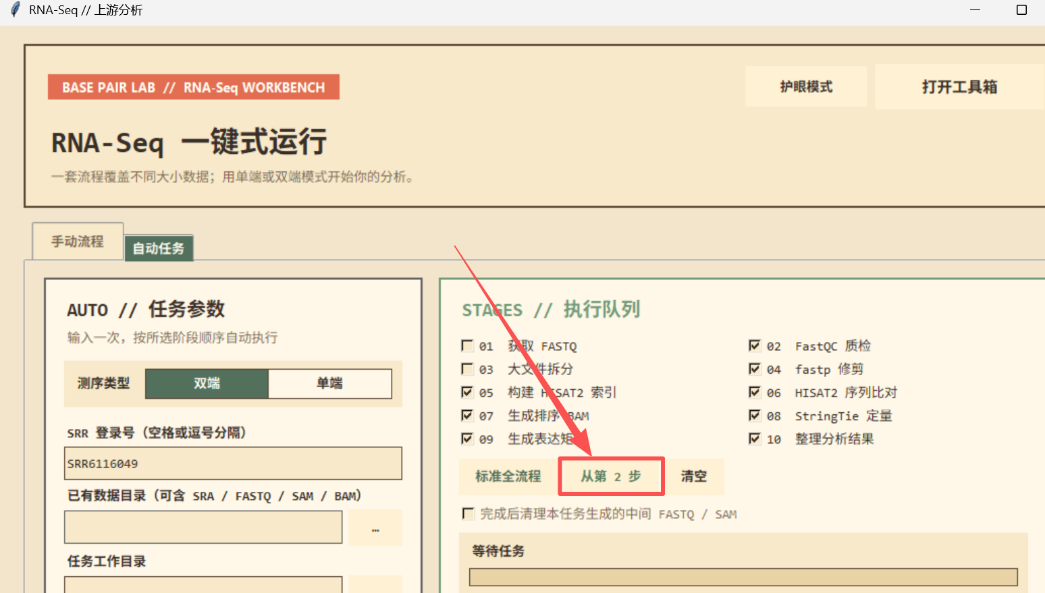Image resolution: width=1045 pixels, height=593 pixels.
Task: Open the toolbox via 打开工具箱
Action: pyautogui.click(x=960, y=87)
